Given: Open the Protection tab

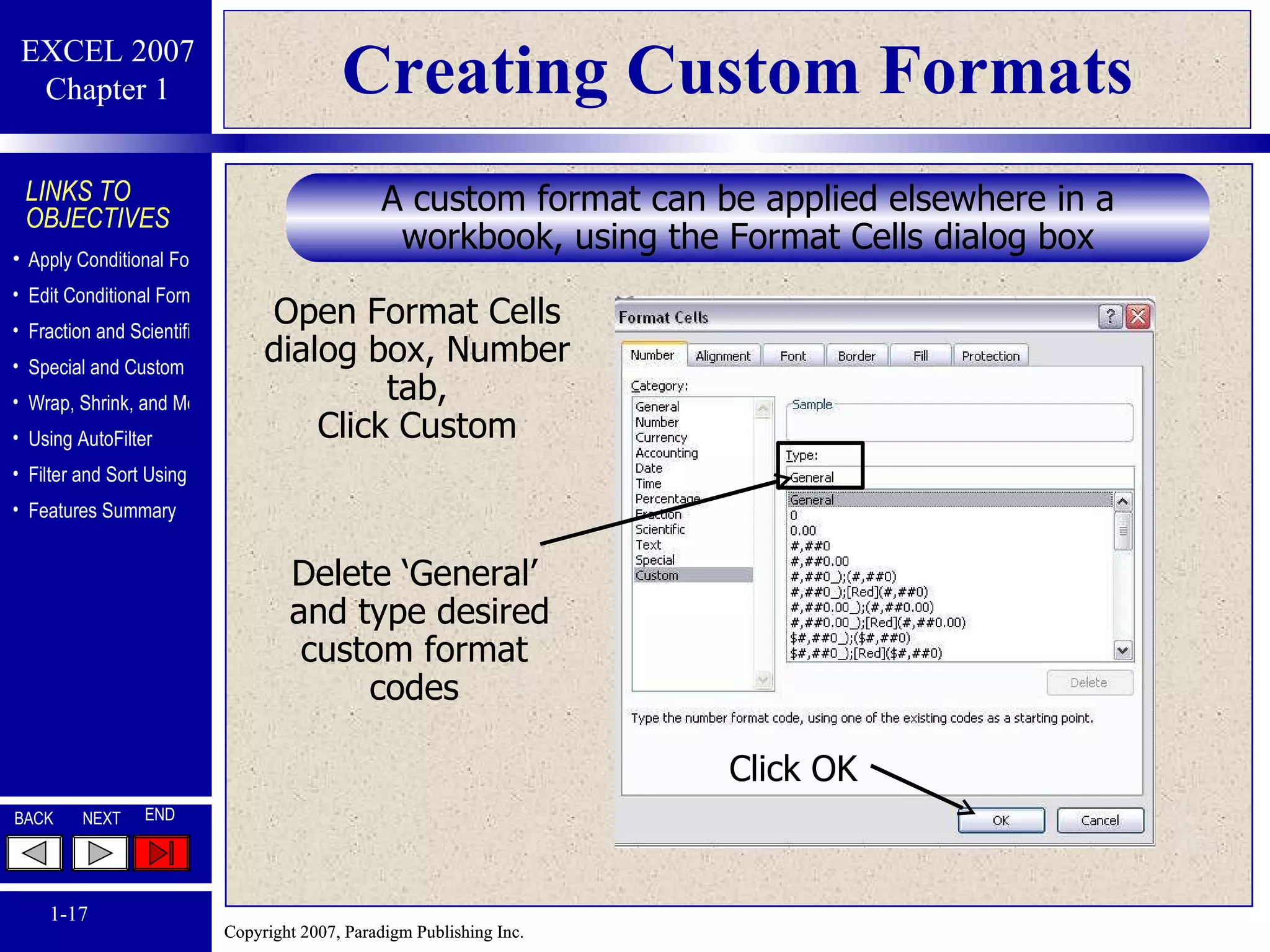Looking at the screenshot, I should coord(991,356).
